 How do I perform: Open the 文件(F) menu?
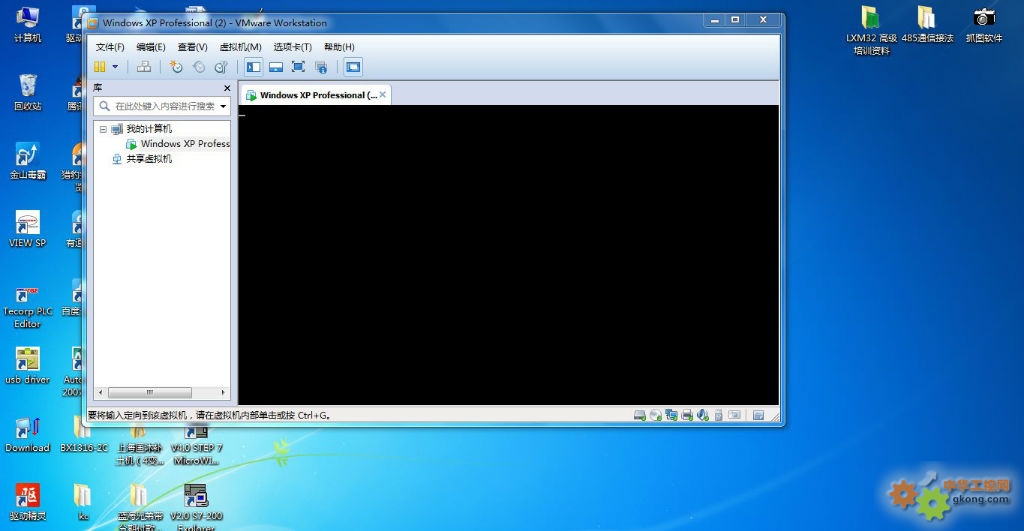pyautogui.click(x=110, y=47)
